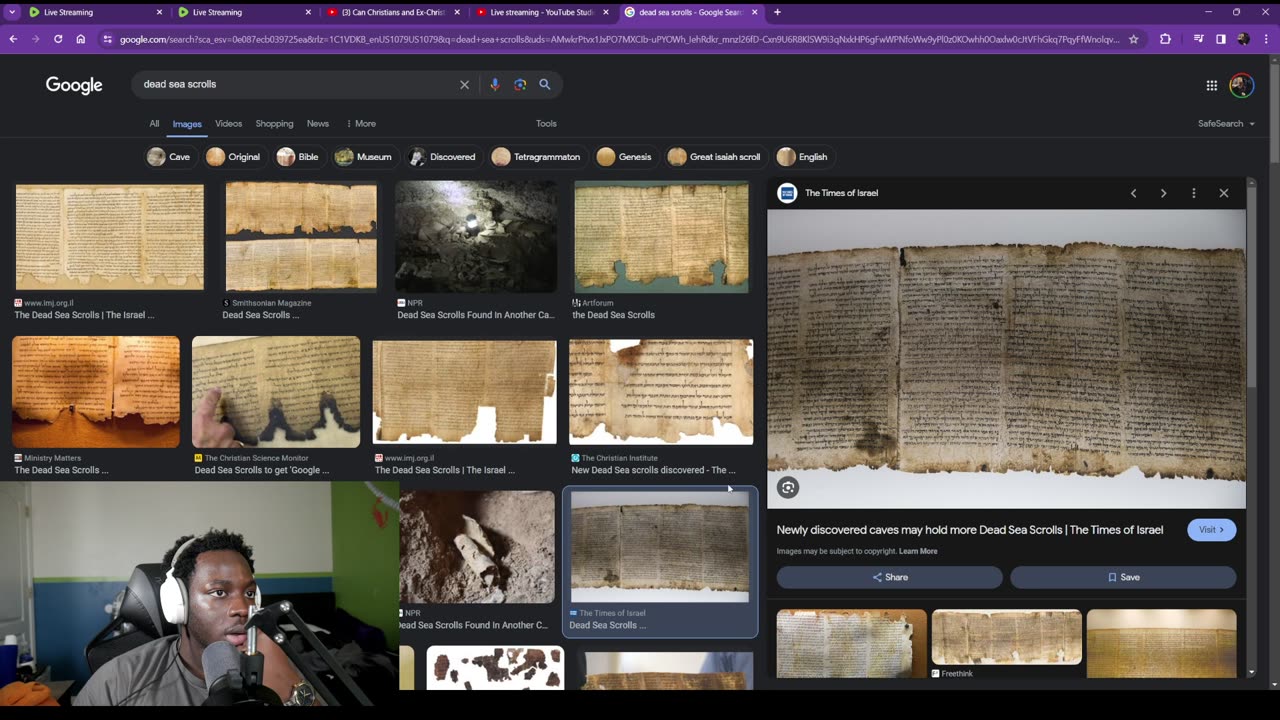Open Google Lens camera search icon
1280x720 pixels.
coord(520,85)
